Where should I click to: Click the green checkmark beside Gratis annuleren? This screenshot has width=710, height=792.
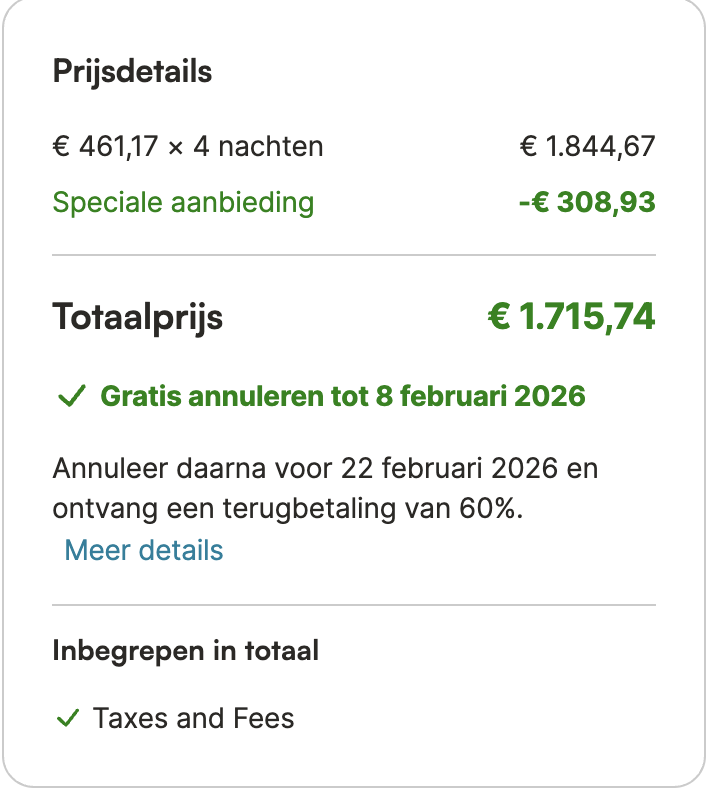(x=72, y=397)
